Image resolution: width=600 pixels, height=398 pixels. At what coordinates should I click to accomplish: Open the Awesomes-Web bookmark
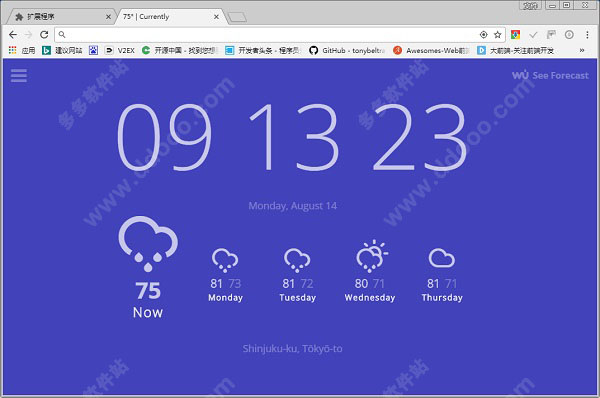tap(431, 50)
